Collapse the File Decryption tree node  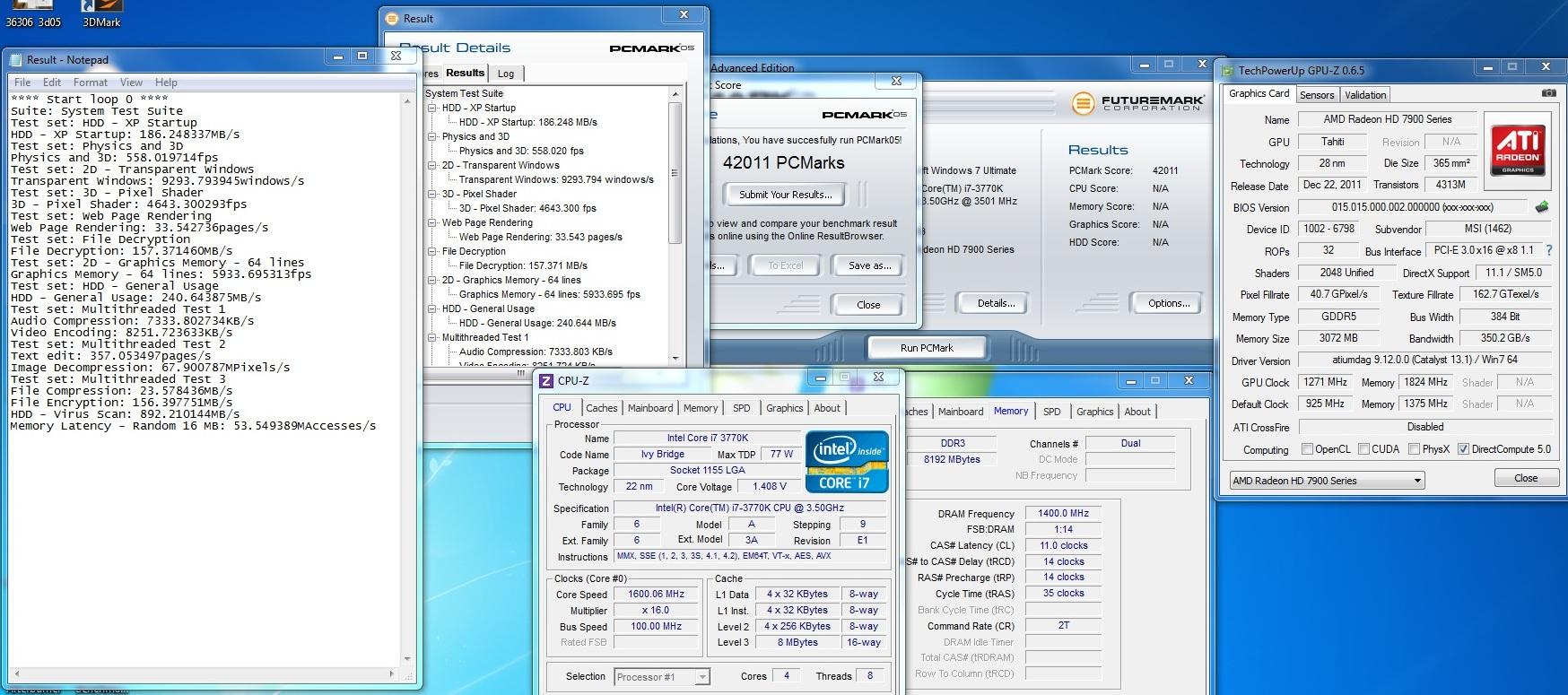click(x=432, y=251)
